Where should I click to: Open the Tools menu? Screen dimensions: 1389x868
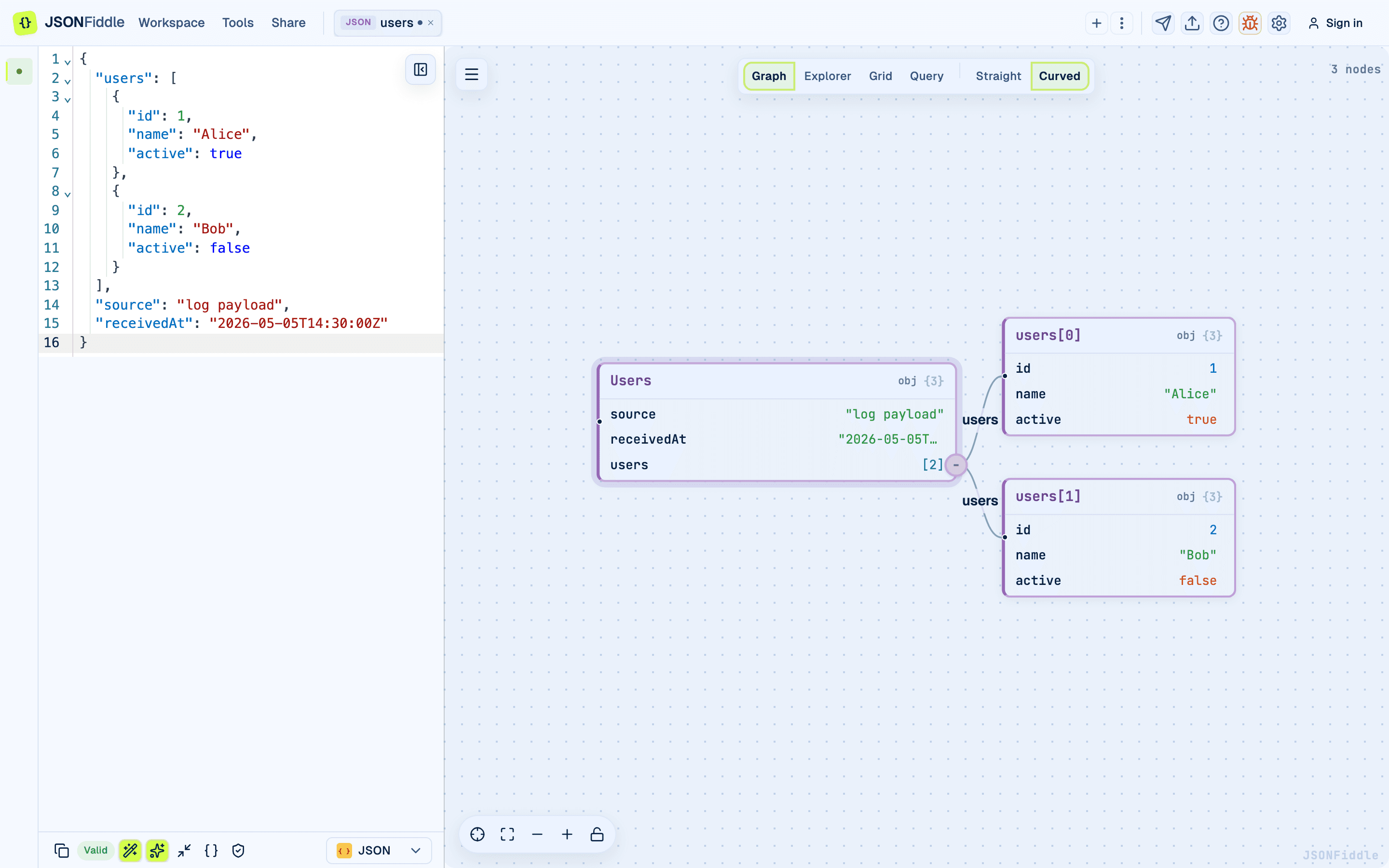tap(238, 23)
